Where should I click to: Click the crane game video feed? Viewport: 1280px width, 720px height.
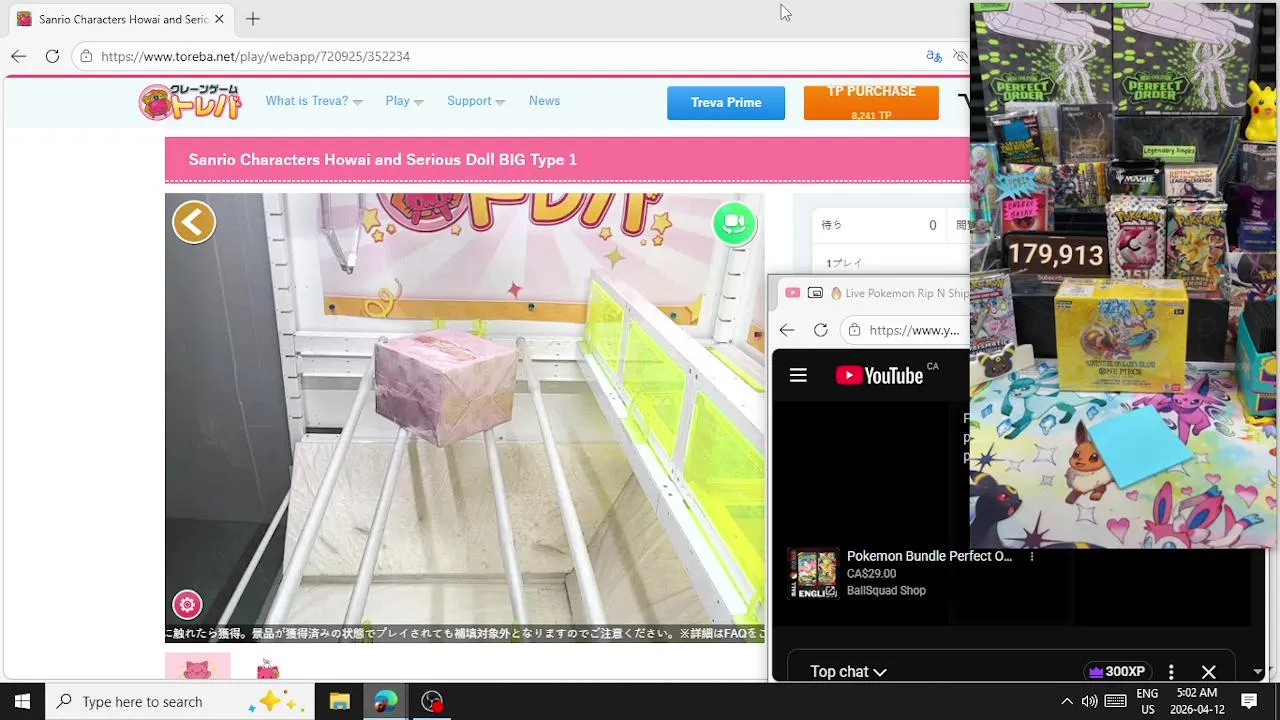pyautogui.click(x=464, y=417)
